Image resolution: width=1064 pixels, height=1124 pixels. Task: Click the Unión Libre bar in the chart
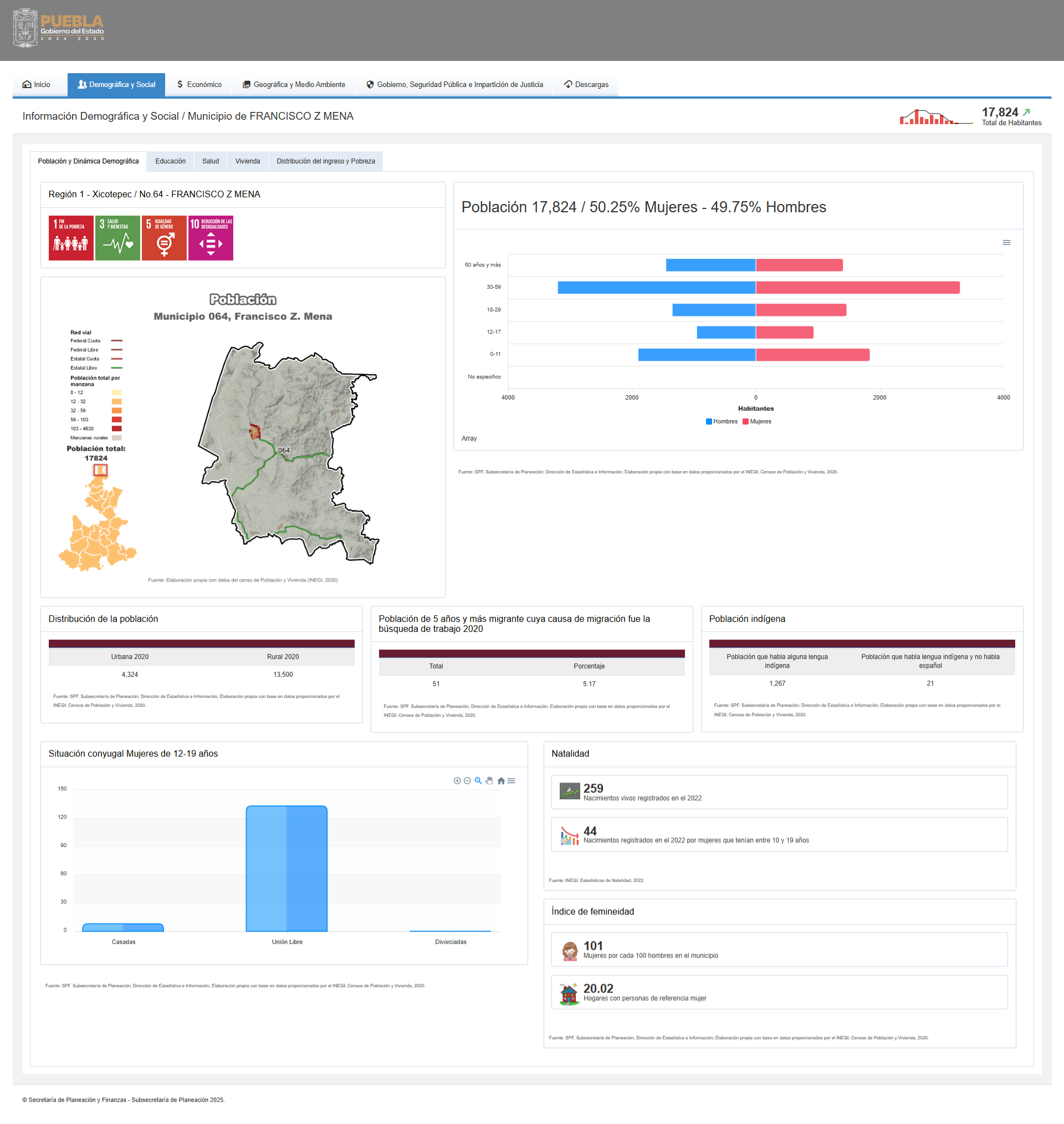pyautogui.click(x=287, y=868)
